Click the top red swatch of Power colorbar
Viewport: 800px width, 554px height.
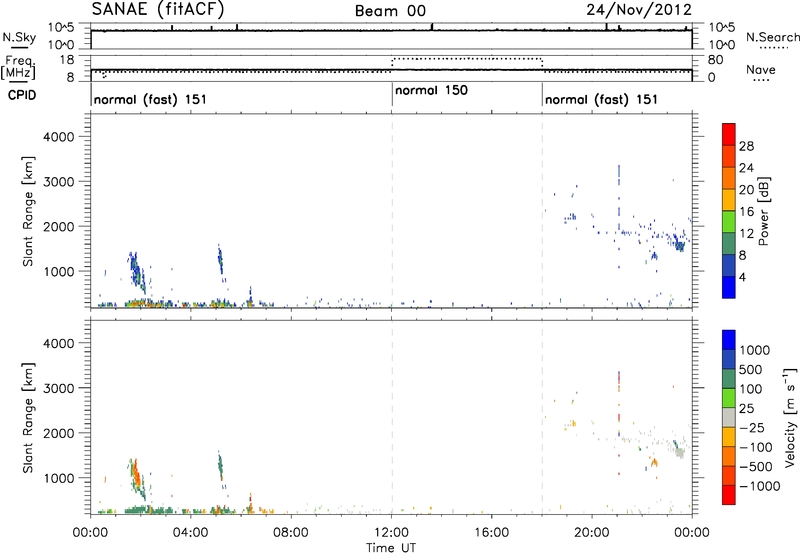pyautogui.click(x=729, y=135)
